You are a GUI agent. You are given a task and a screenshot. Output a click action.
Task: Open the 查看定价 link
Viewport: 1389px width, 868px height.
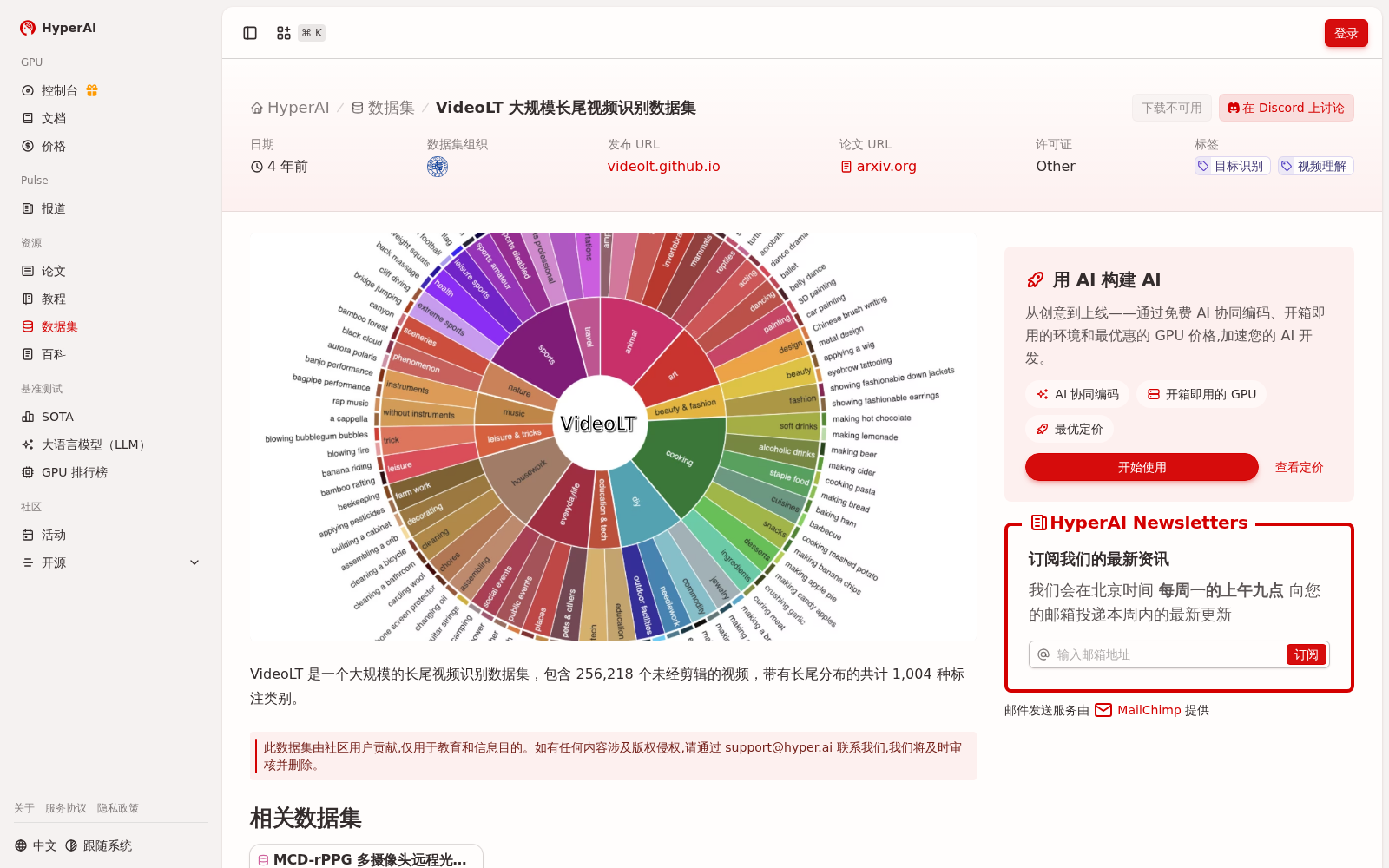coord(1299,467)
